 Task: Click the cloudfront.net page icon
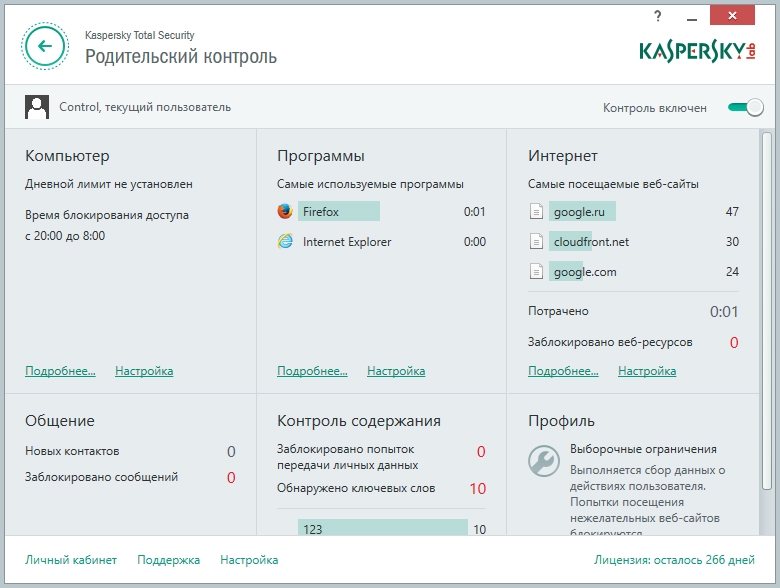click(x=537, y=242)
